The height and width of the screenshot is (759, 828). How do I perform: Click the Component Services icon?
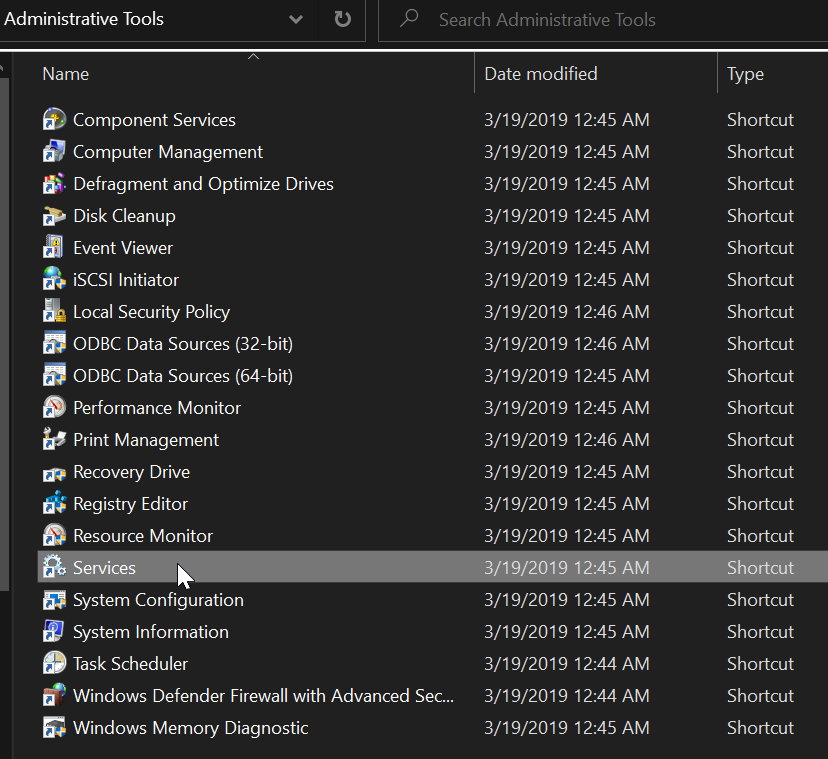click(x=54, y=119)
